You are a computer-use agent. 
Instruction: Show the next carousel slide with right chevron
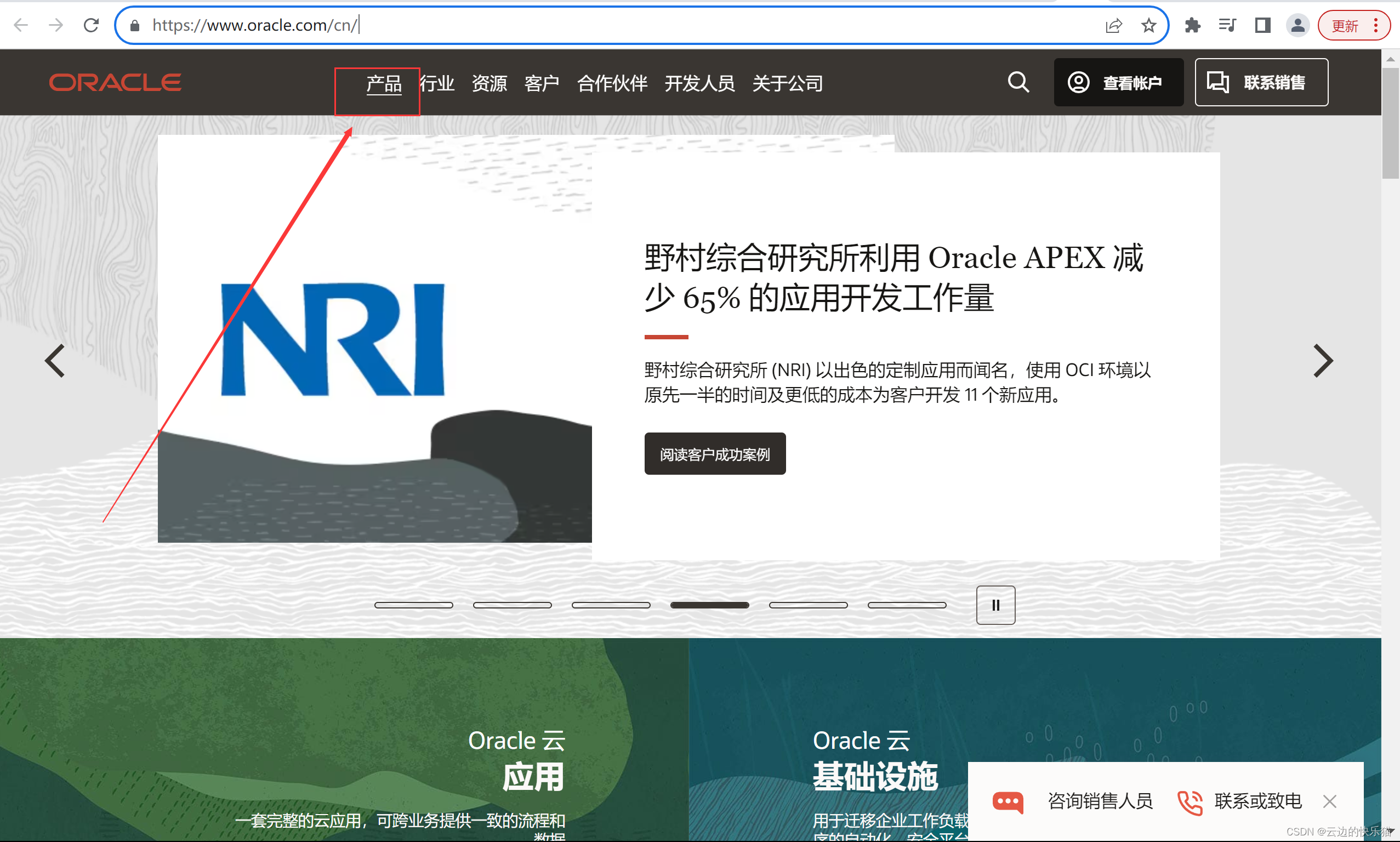(1323, 361)
